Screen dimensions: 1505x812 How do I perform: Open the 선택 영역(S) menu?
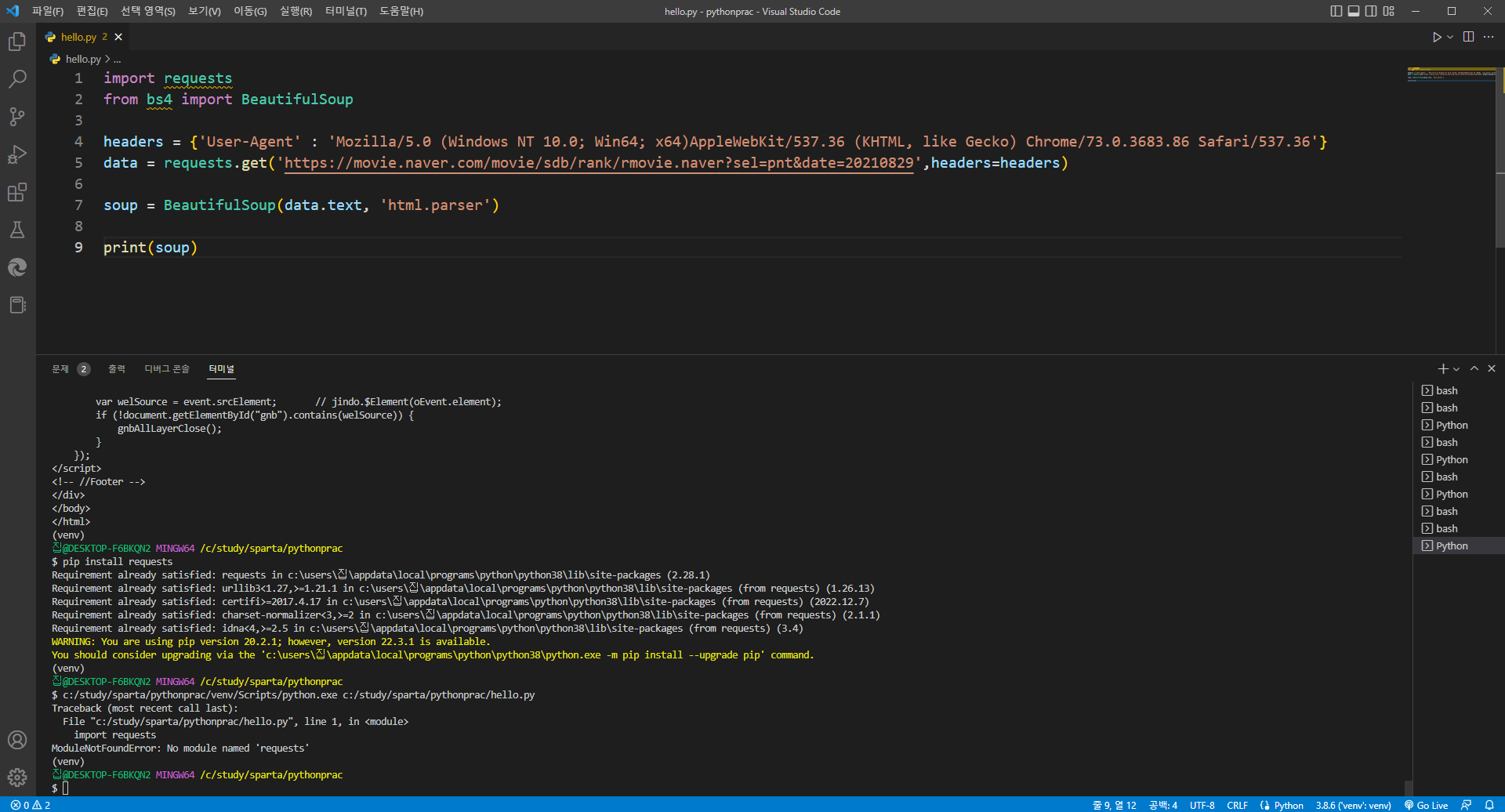[x=148, y=11]
